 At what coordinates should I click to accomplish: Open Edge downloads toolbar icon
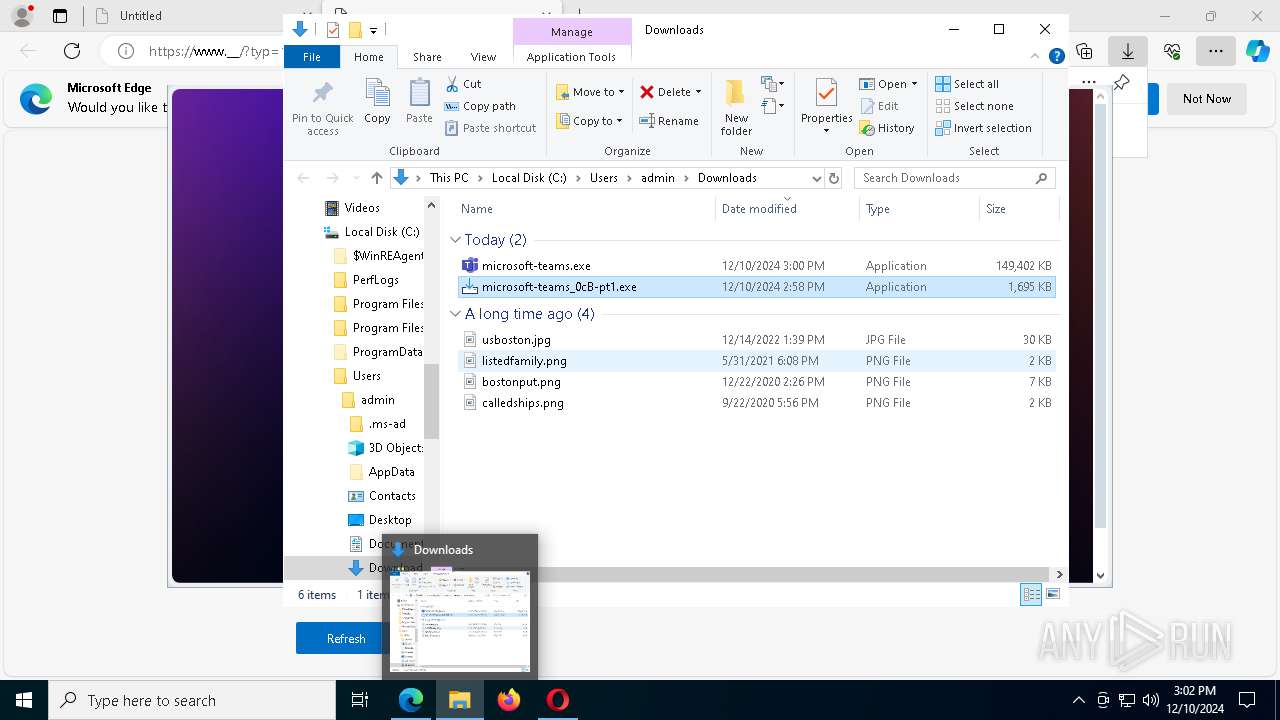[1128, 51]
